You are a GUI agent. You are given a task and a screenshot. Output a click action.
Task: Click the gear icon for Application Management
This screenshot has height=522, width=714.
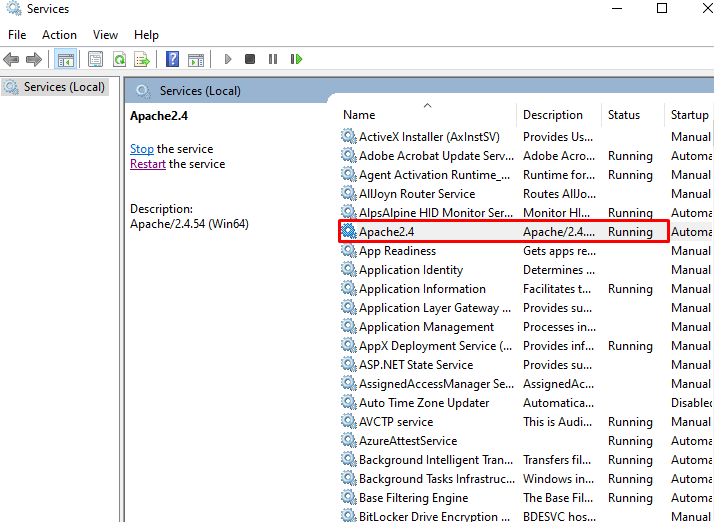tap(348, 326)
